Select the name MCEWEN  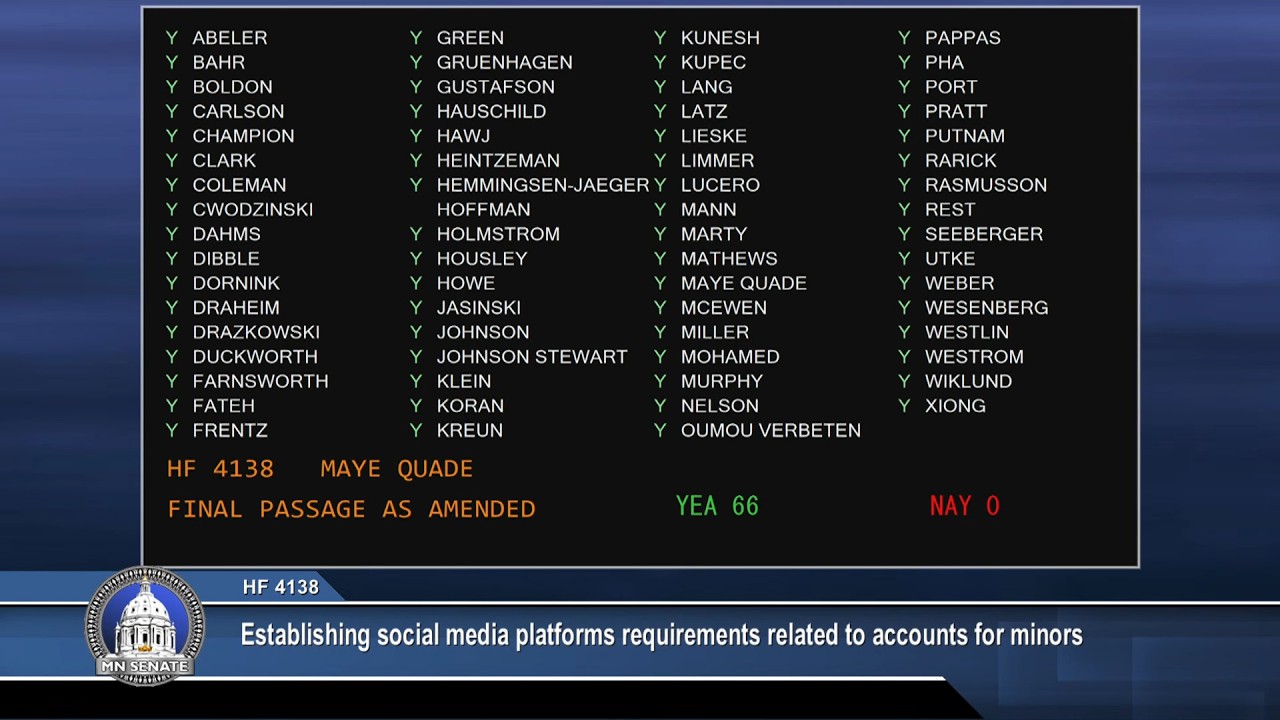click(724, 307)
